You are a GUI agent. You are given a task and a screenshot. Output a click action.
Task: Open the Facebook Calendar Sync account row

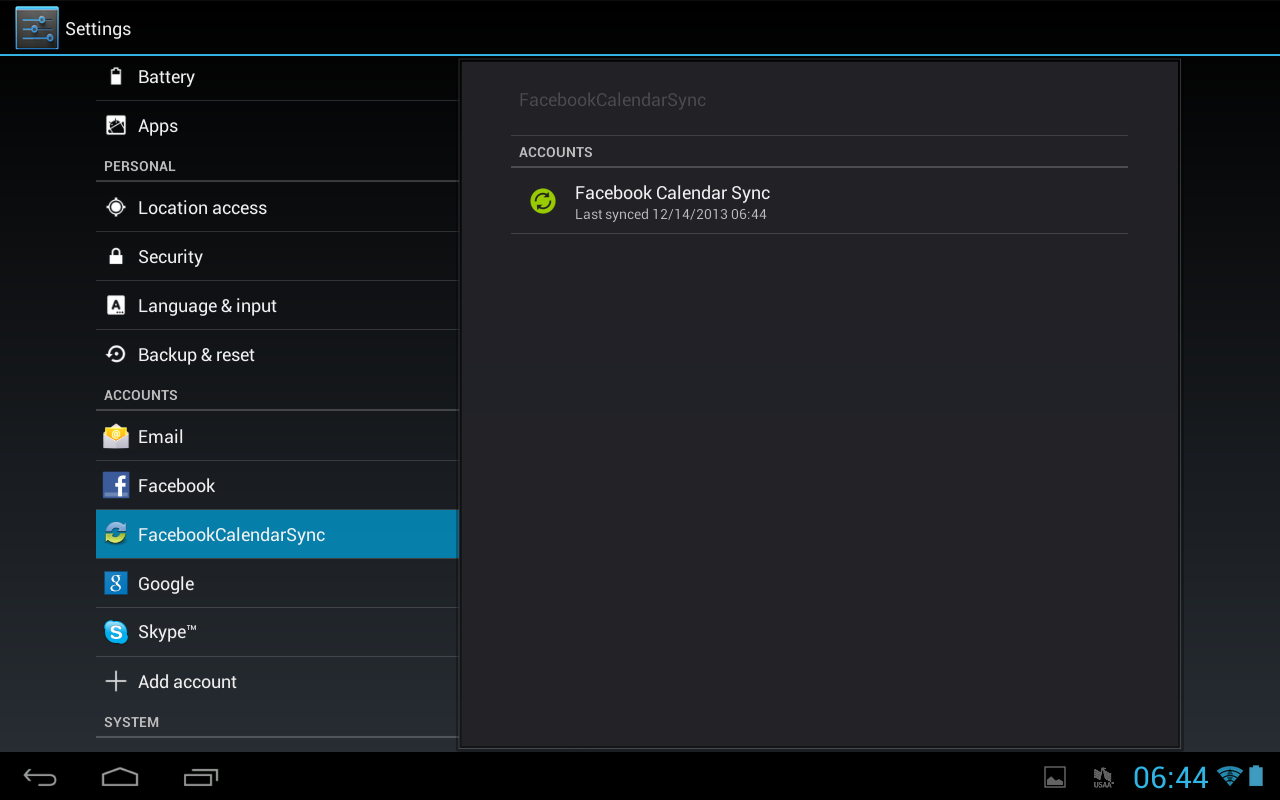[x=819, y=201]
